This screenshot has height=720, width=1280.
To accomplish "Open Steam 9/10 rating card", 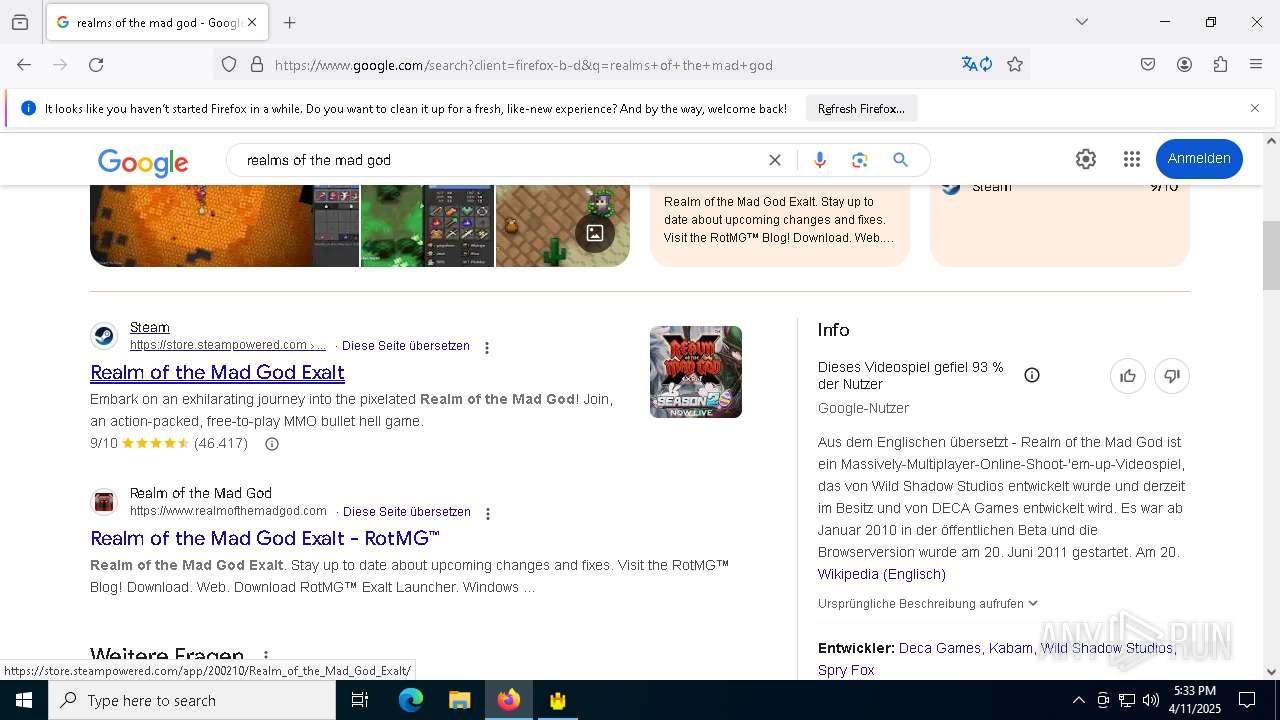I will tap(1060, 226).
